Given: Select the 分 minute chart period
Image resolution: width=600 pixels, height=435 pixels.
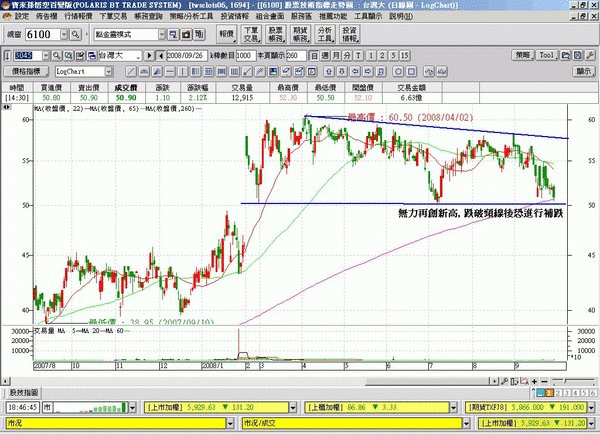Looking at the screenshot, I should click(347, 55).
